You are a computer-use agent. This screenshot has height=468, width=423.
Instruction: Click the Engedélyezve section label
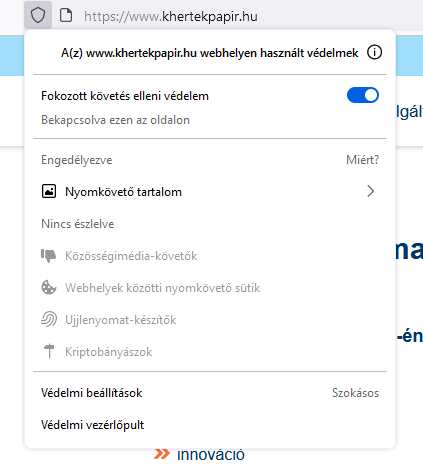77,160
